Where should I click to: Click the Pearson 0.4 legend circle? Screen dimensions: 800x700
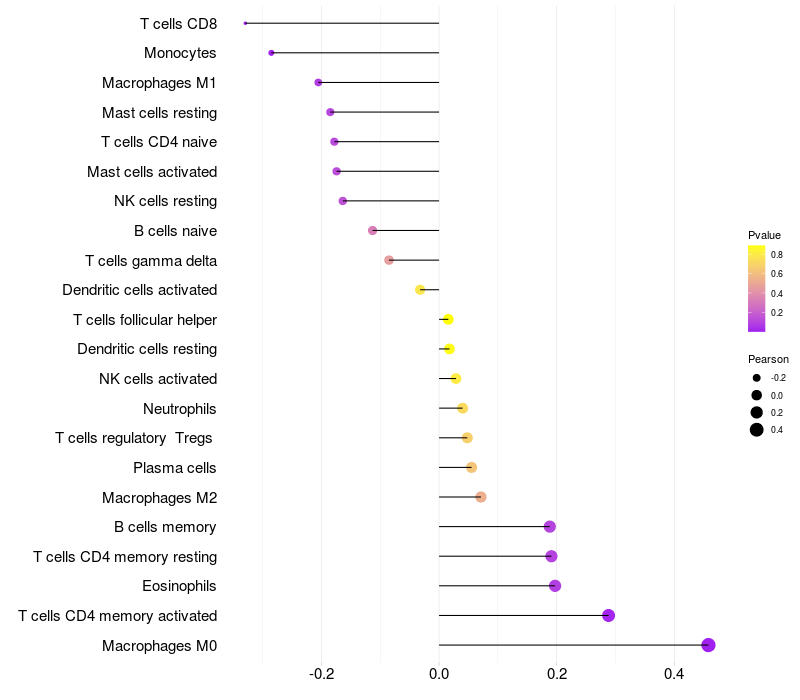point(757,430)
